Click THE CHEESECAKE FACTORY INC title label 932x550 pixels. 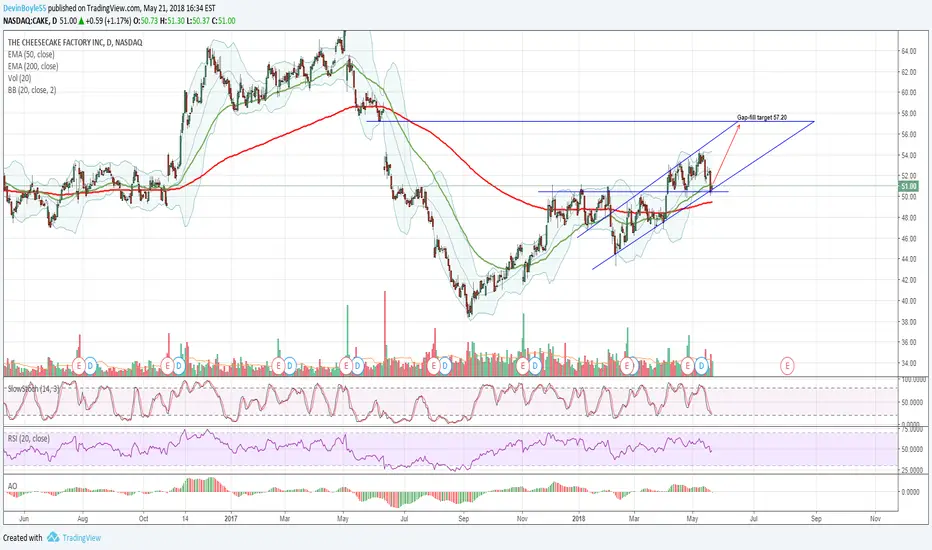(x=75, y=43)
